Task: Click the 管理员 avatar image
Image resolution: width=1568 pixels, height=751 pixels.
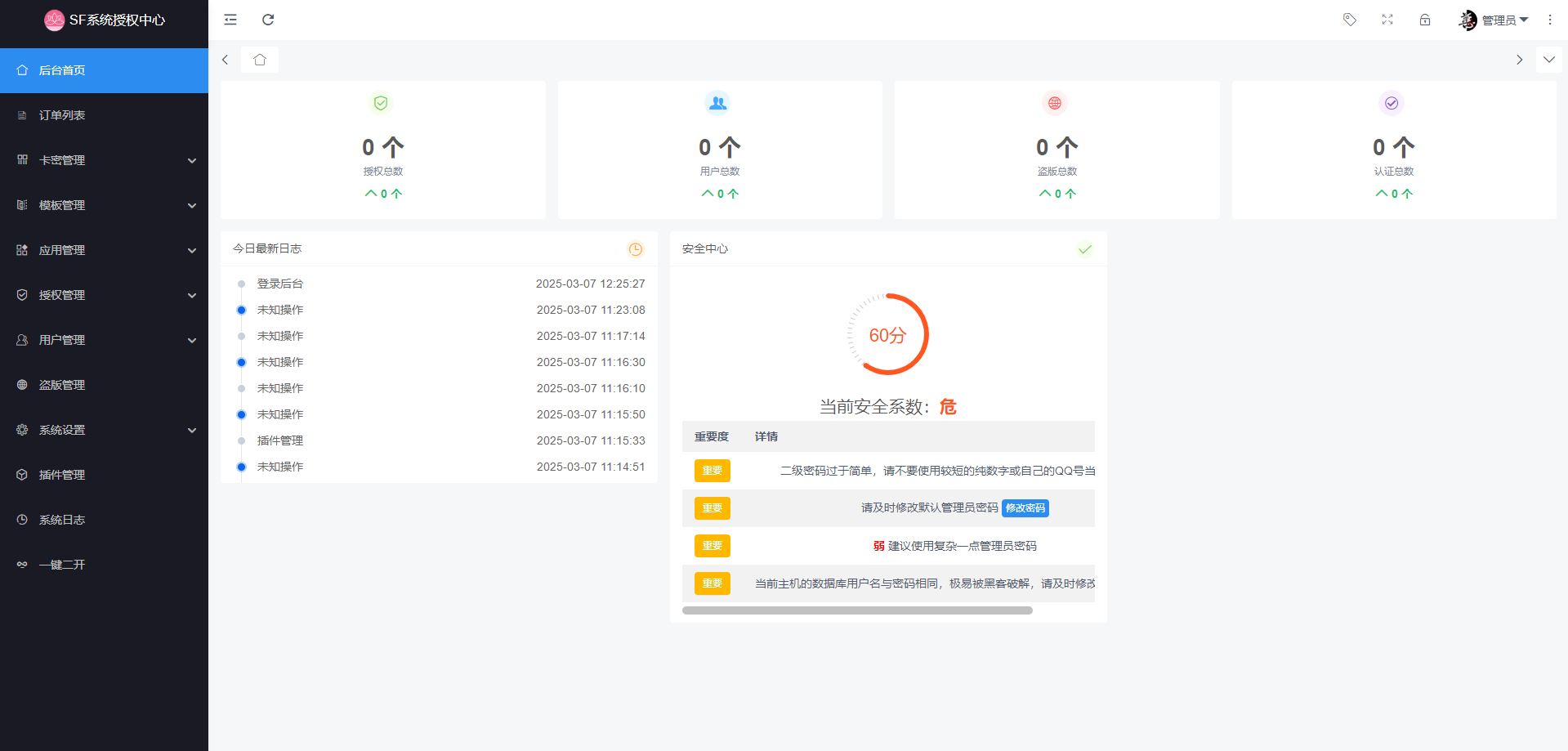Action: (1468, 20)
